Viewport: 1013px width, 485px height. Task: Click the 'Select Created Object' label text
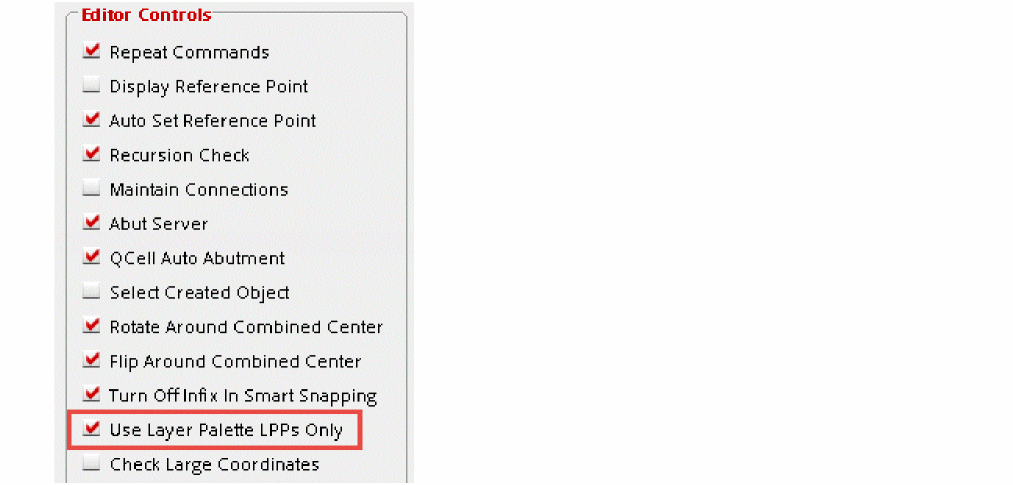(x=199, y=293)
